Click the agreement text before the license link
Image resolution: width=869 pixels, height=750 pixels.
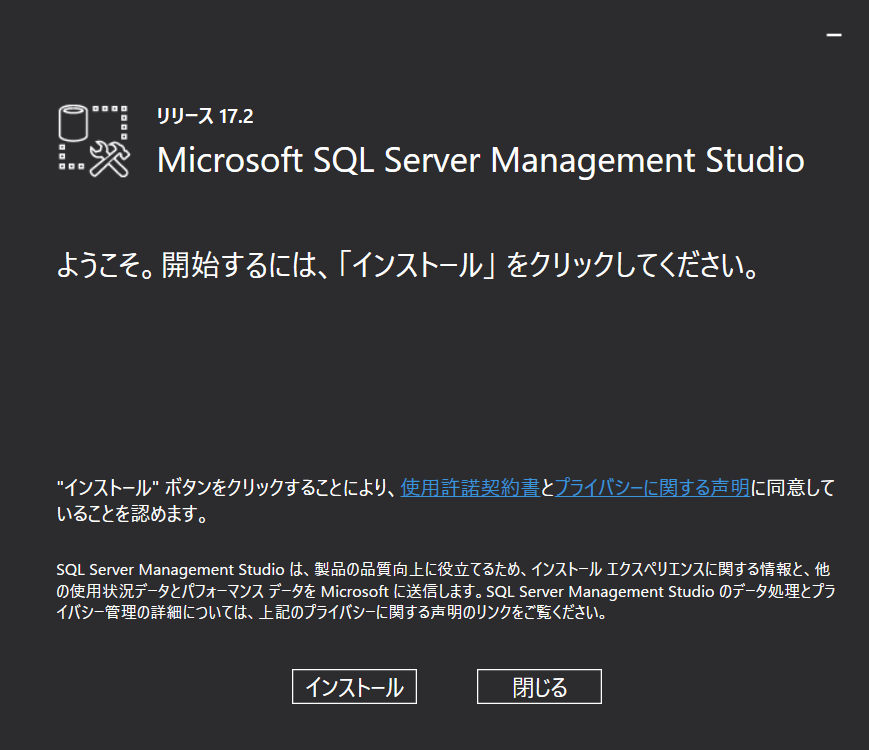pyautogui.click(x=227, y=488)
